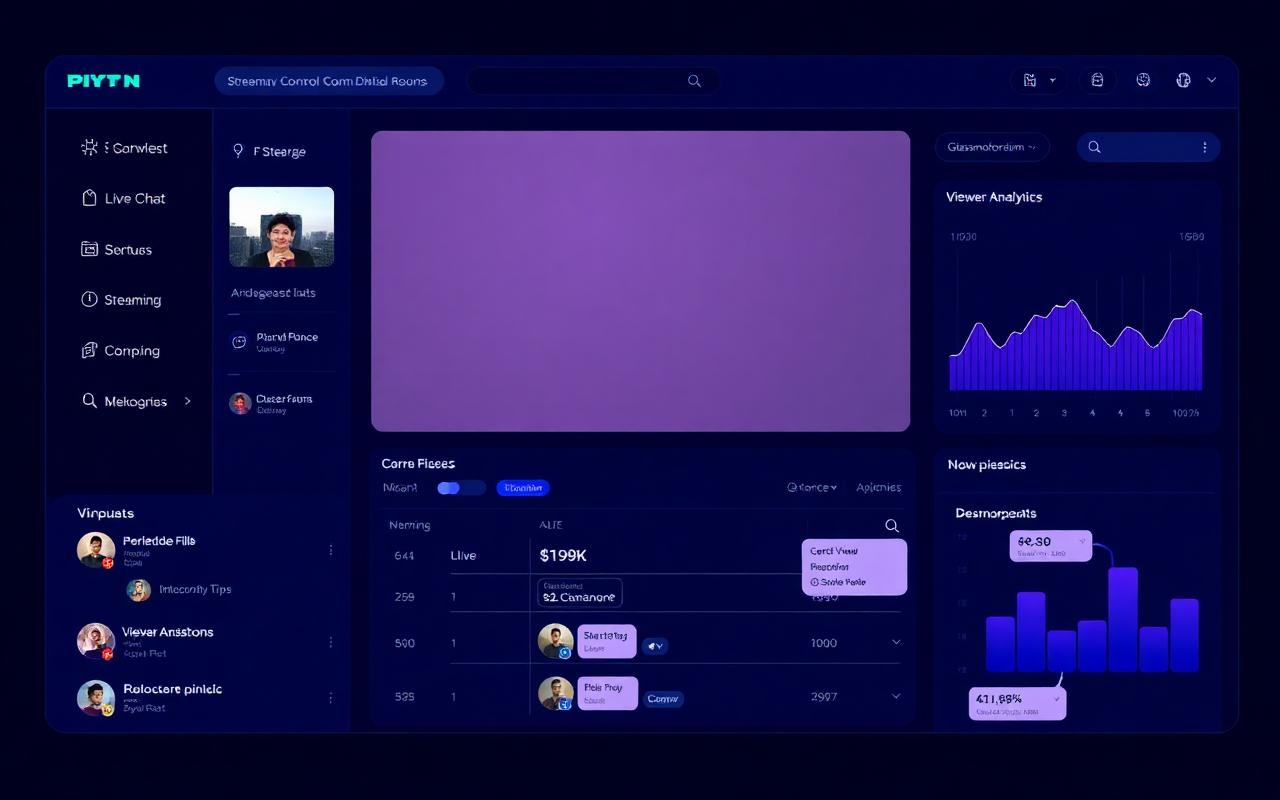Select the Streamy Control Com Dilatal Roons tab
The height and width of the screenshot is (800, 1280).
[x=328, y=81]
